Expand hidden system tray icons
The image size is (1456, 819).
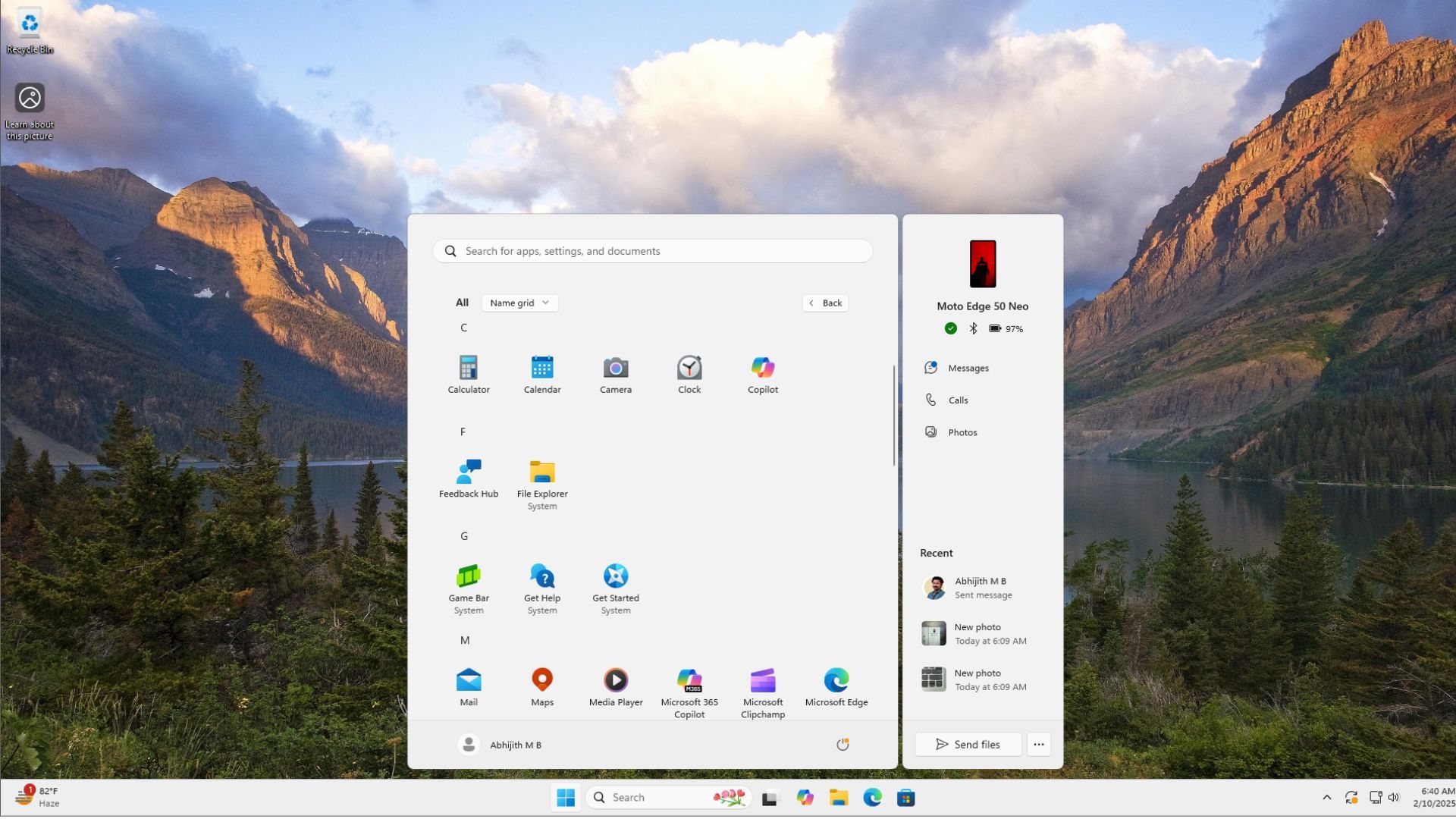(x=1327, y=797)
